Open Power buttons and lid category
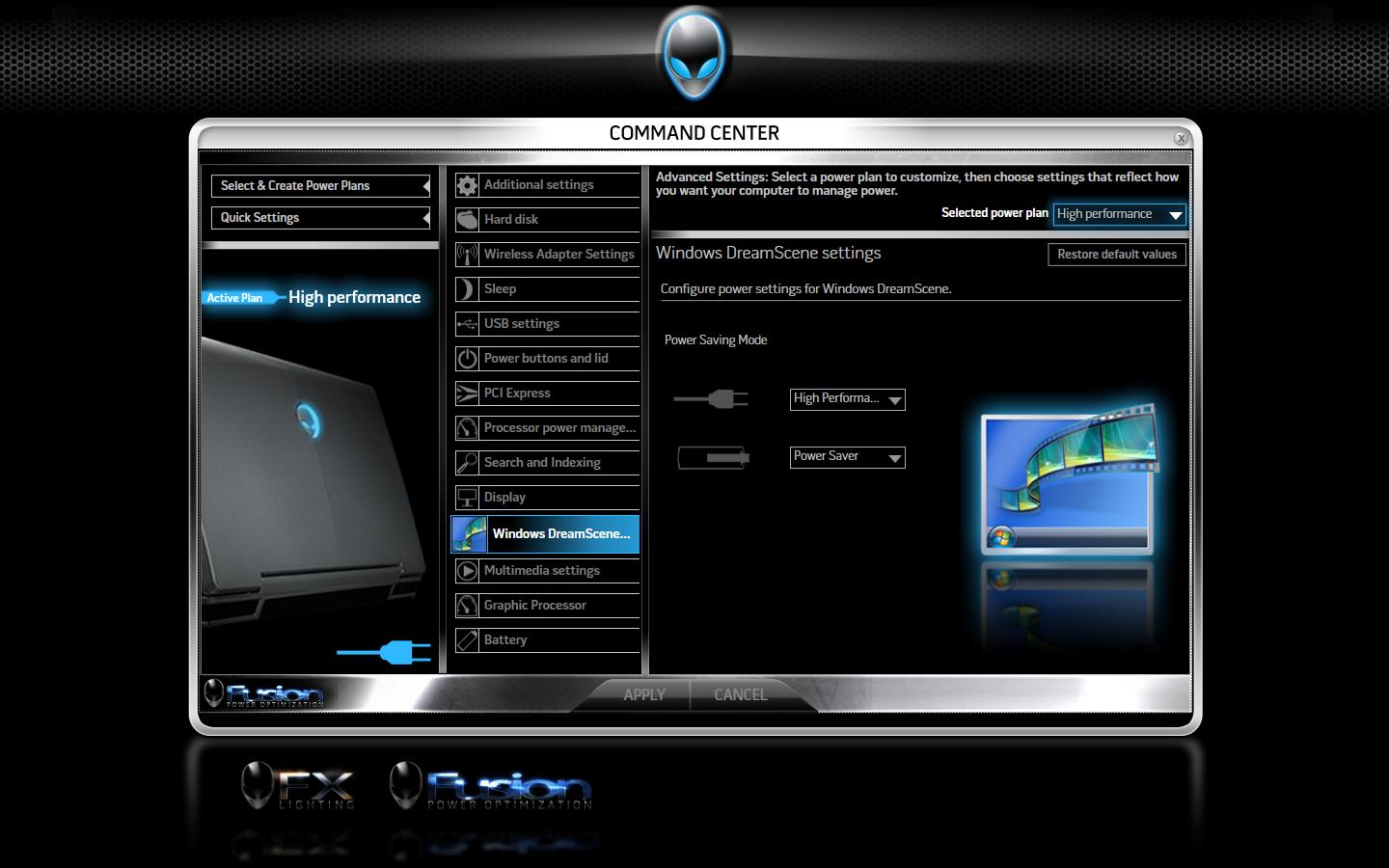This screenshot has width=1389, height=868. [547, 359]
